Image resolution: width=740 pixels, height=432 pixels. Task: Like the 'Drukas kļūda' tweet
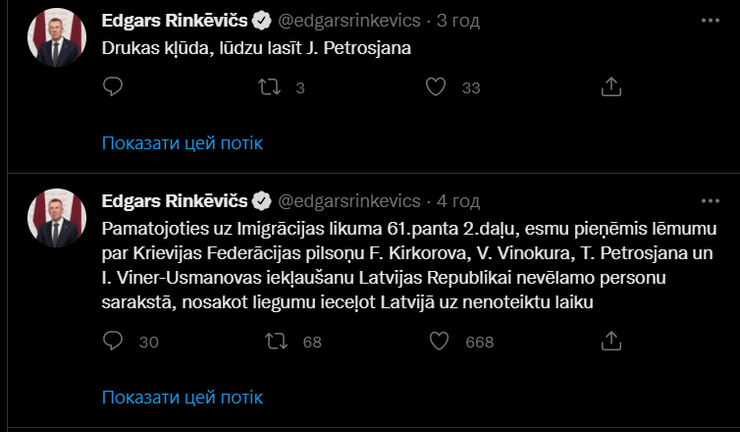pyautogui.click(x=435, y=88)
